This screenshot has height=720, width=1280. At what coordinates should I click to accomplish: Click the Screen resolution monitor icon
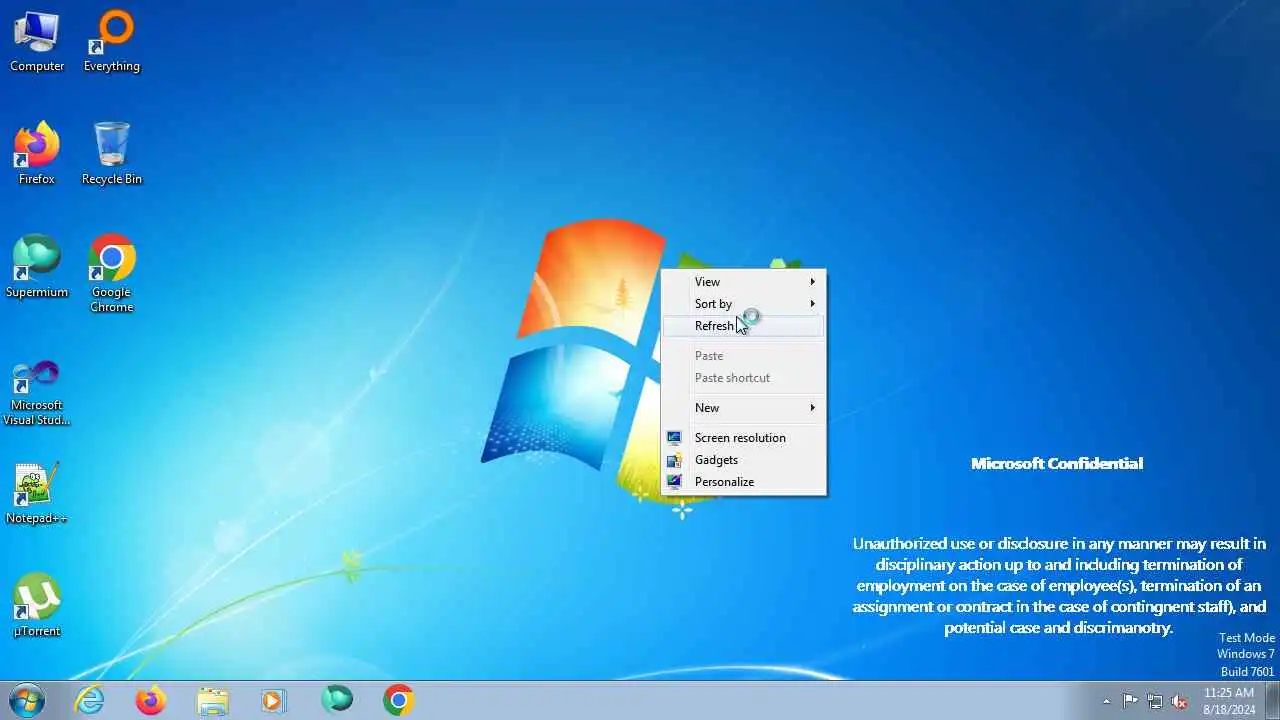(x=675, y=438)
